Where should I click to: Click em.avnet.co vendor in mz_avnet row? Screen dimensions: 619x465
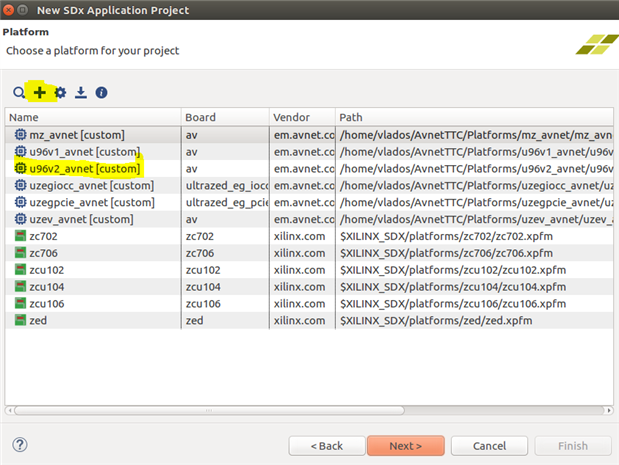304,135
